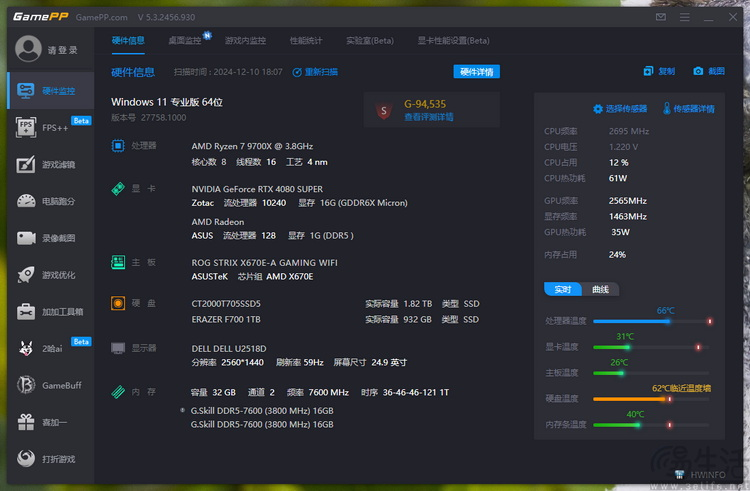
Task: Click the second G.Skill DDR5-7600 memory row
Action: click(262, 424)
